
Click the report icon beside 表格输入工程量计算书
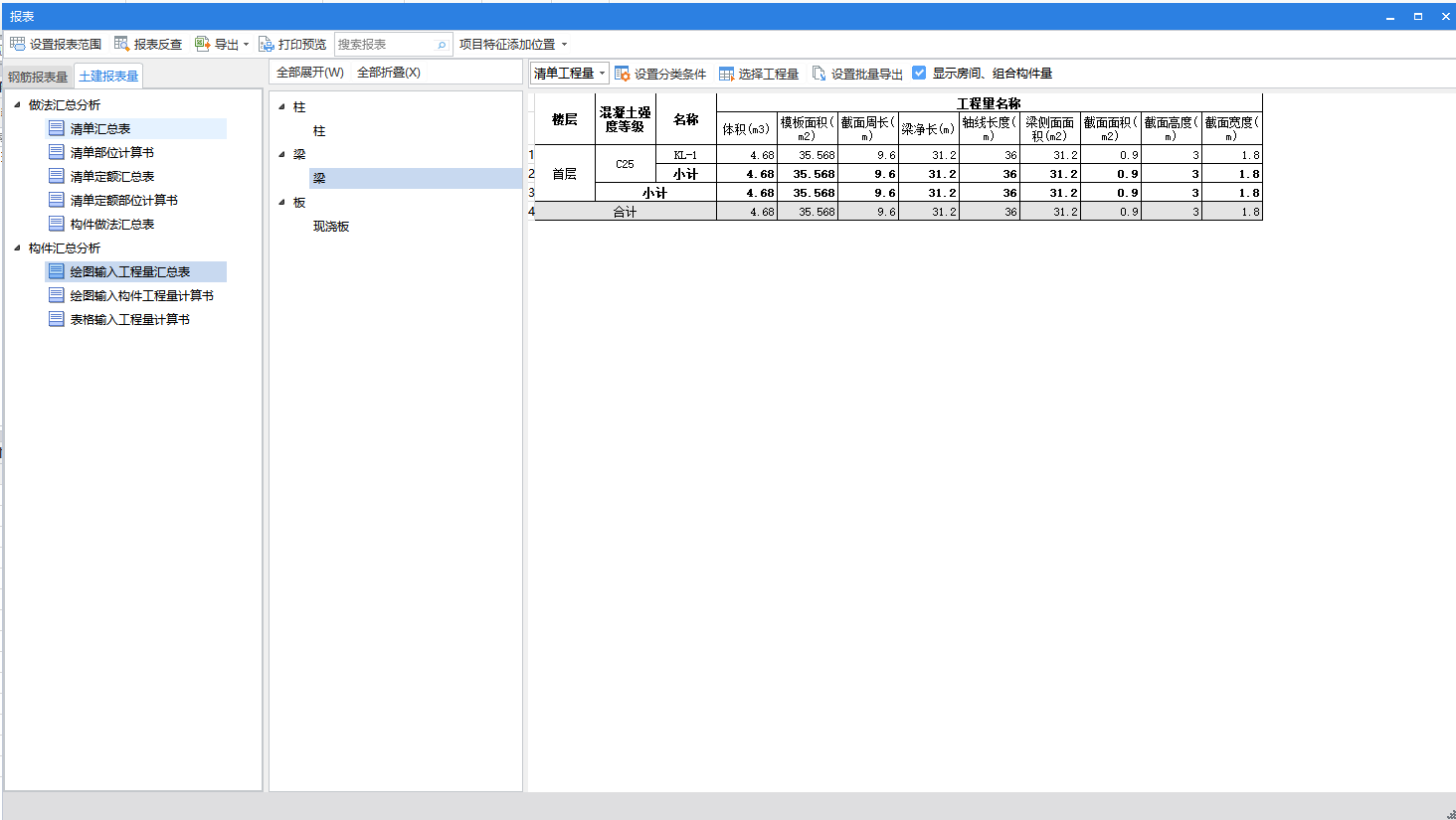[x=57, y=319]
